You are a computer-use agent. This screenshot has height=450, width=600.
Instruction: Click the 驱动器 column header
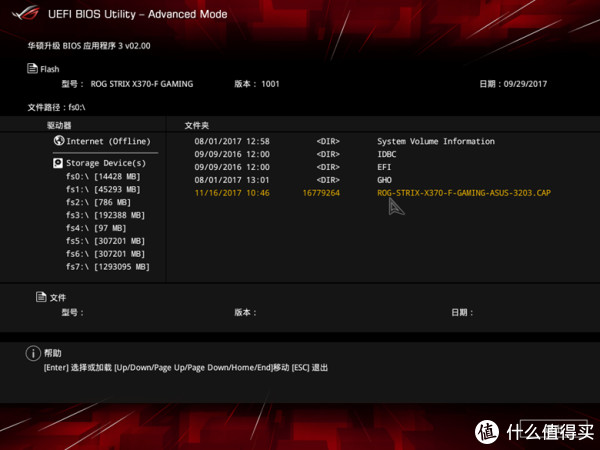[59, 125]
